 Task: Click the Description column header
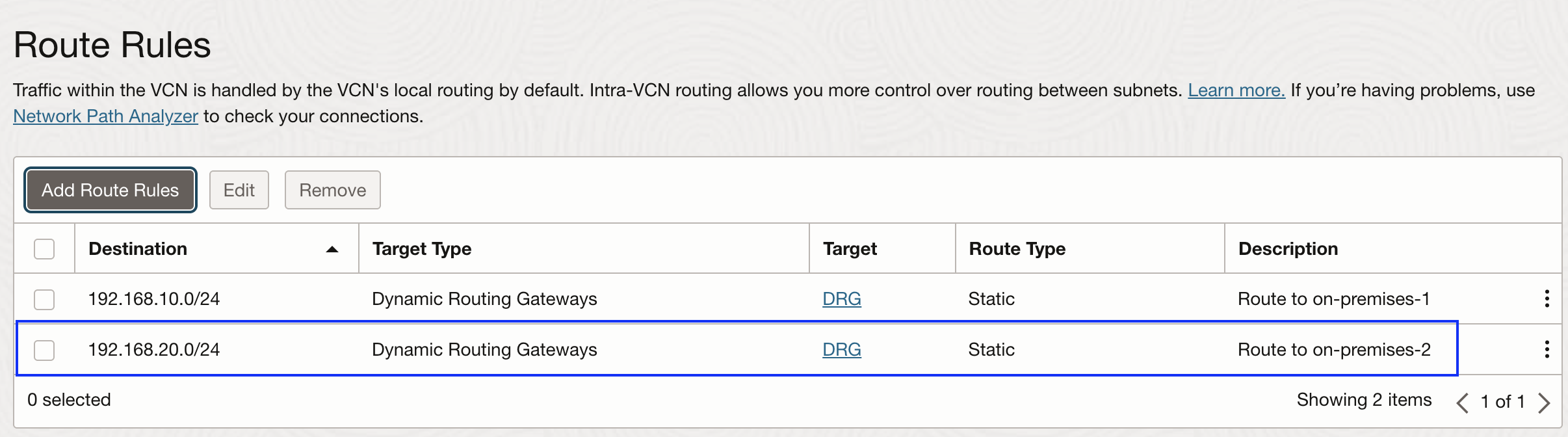click(x=1287, y=248)
